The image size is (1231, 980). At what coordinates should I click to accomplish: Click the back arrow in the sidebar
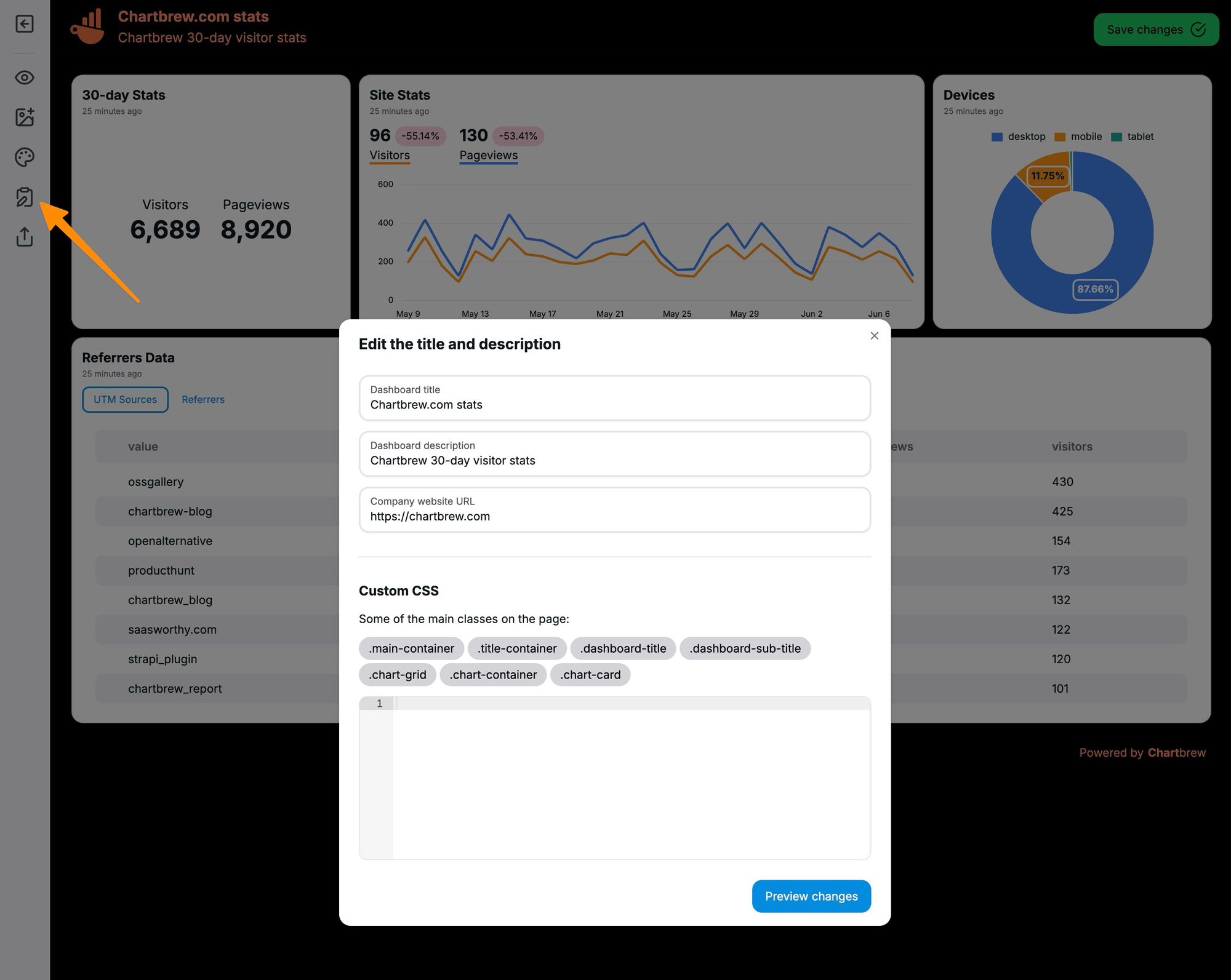(25, 24)
